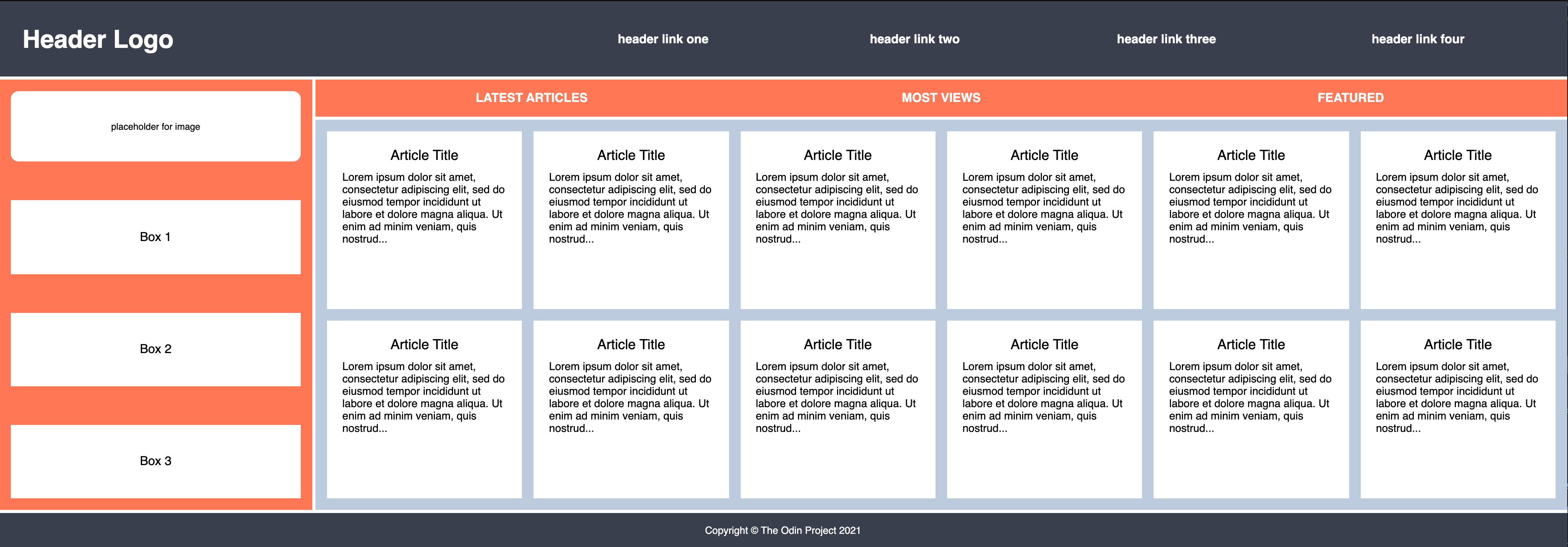Click the Odin Project copyright footer text
The width and height of the screenshot is (1568, 547).
tap(783, 530)
